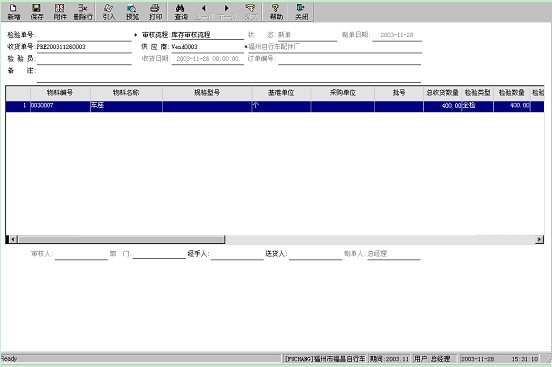The width and height of the screenshot is (552, 367).
Task: Click the 供应商 field containing Vend0003
Action: [207, 47]
